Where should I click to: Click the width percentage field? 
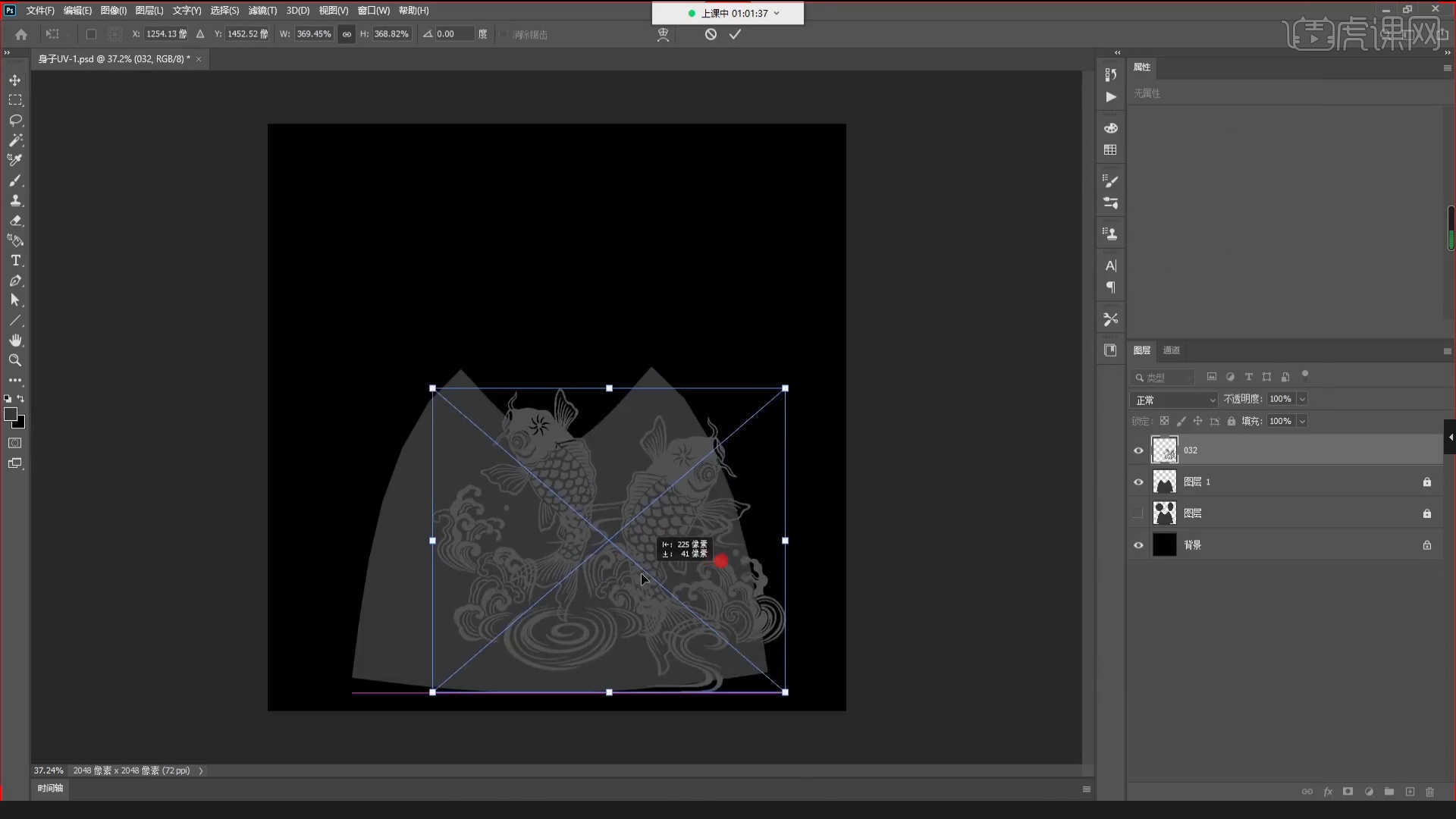coord(313,34)
